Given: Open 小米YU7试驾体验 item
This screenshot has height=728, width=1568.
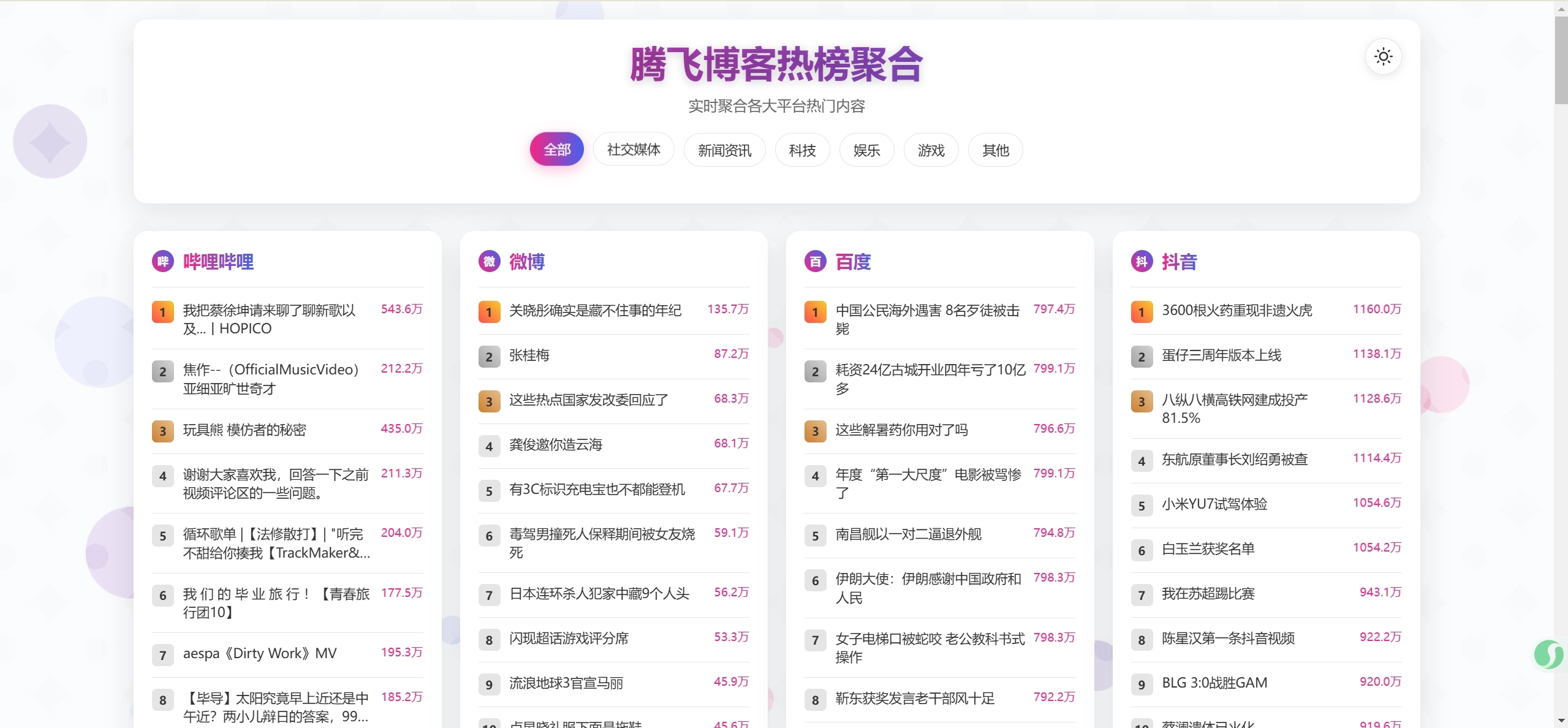Looking at the screenshot, I should (x=1266, y=505).
